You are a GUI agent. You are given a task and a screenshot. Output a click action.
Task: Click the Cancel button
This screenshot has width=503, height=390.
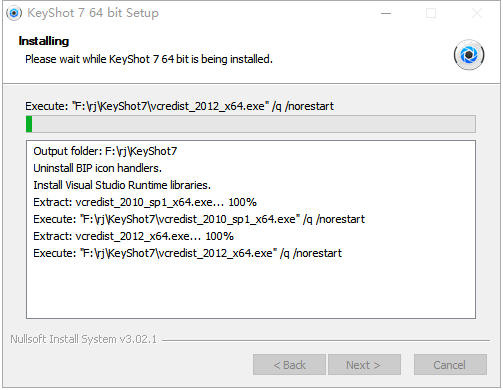(450, 365)
